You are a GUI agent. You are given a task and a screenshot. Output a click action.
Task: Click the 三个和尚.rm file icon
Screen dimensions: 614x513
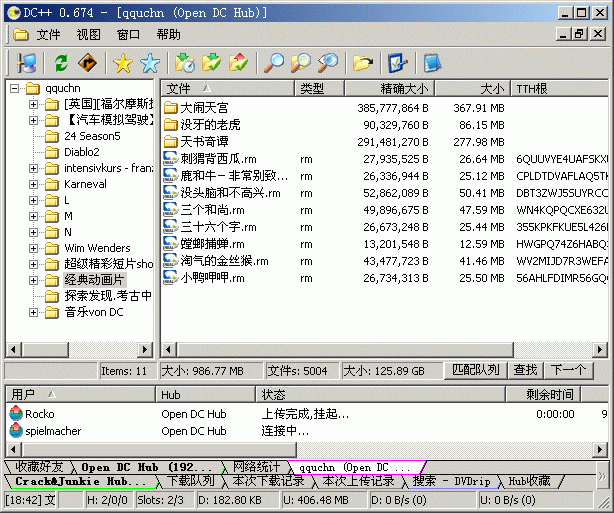click(170, 210)
